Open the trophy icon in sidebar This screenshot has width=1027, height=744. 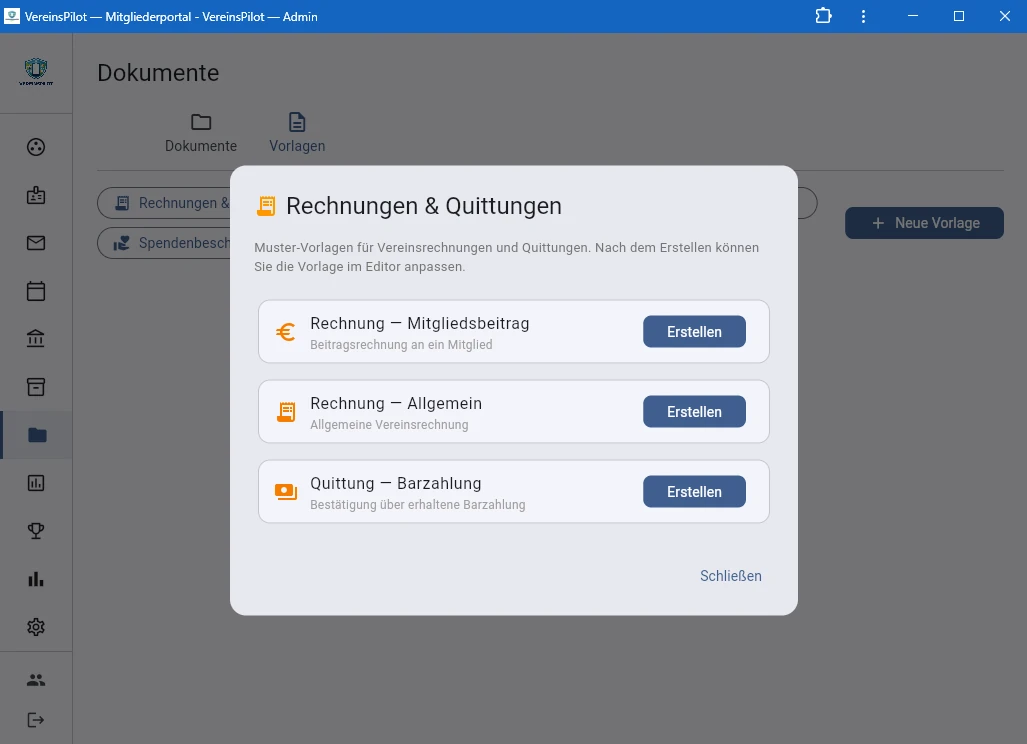[36, 531]
